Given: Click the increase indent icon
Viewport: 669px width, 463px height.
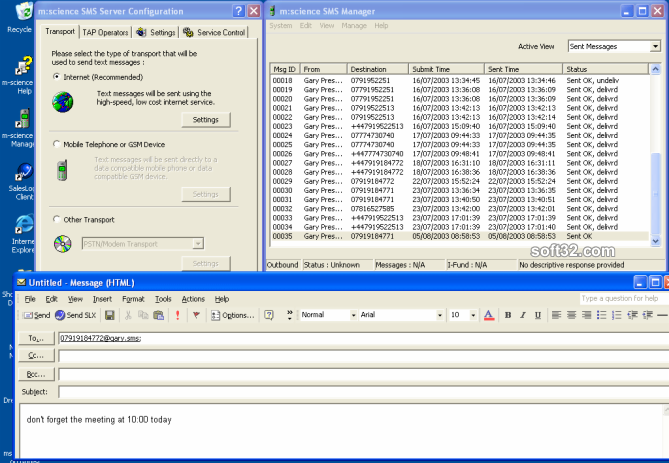Looking at the screenshot, I should [x=648, y=315].
